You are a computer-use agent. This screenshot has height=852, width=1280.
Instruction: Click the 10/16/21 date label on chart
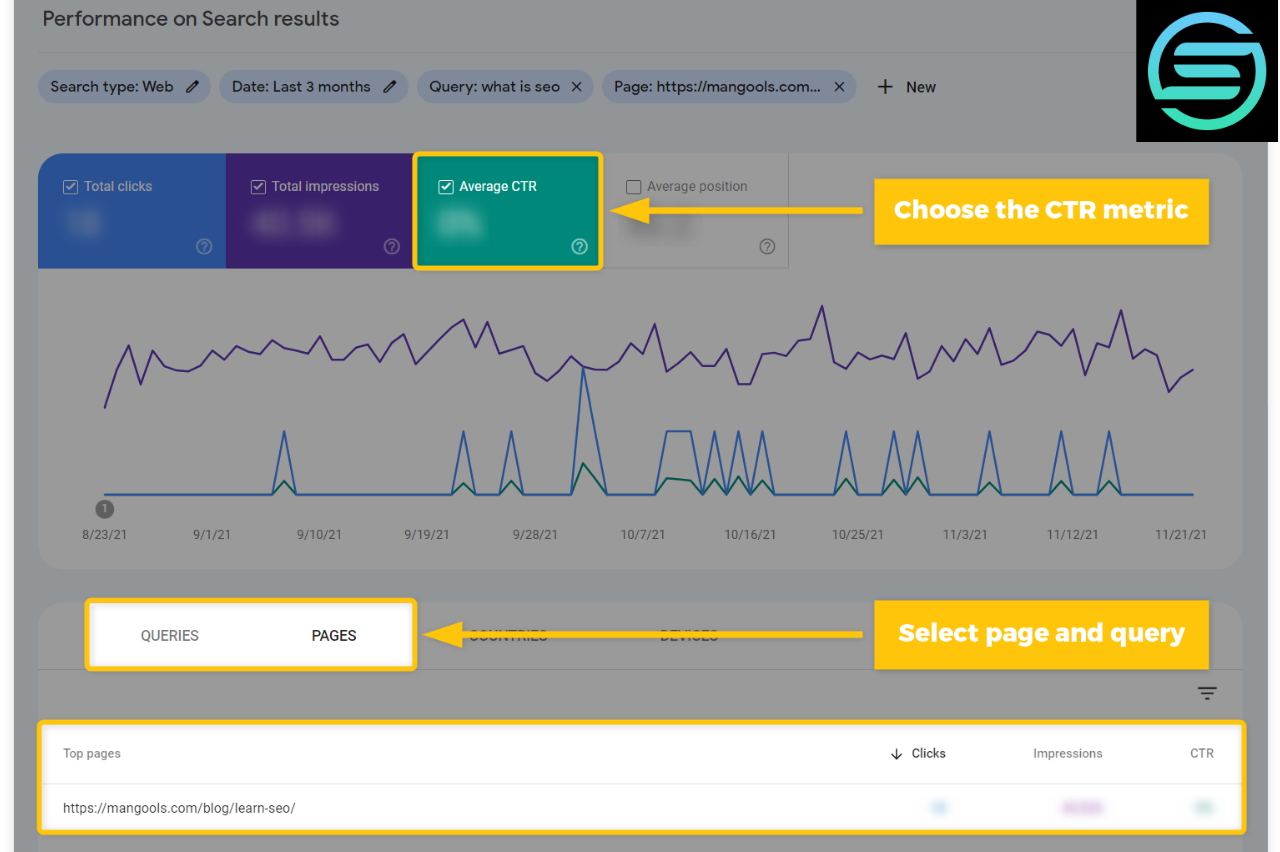pos(750,535)
